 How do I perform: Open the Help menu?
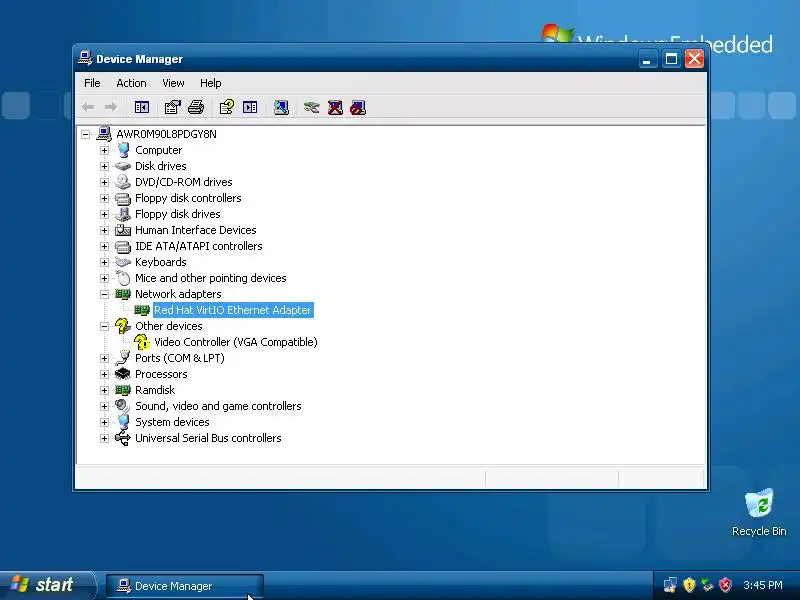click(x=210, y=83)
